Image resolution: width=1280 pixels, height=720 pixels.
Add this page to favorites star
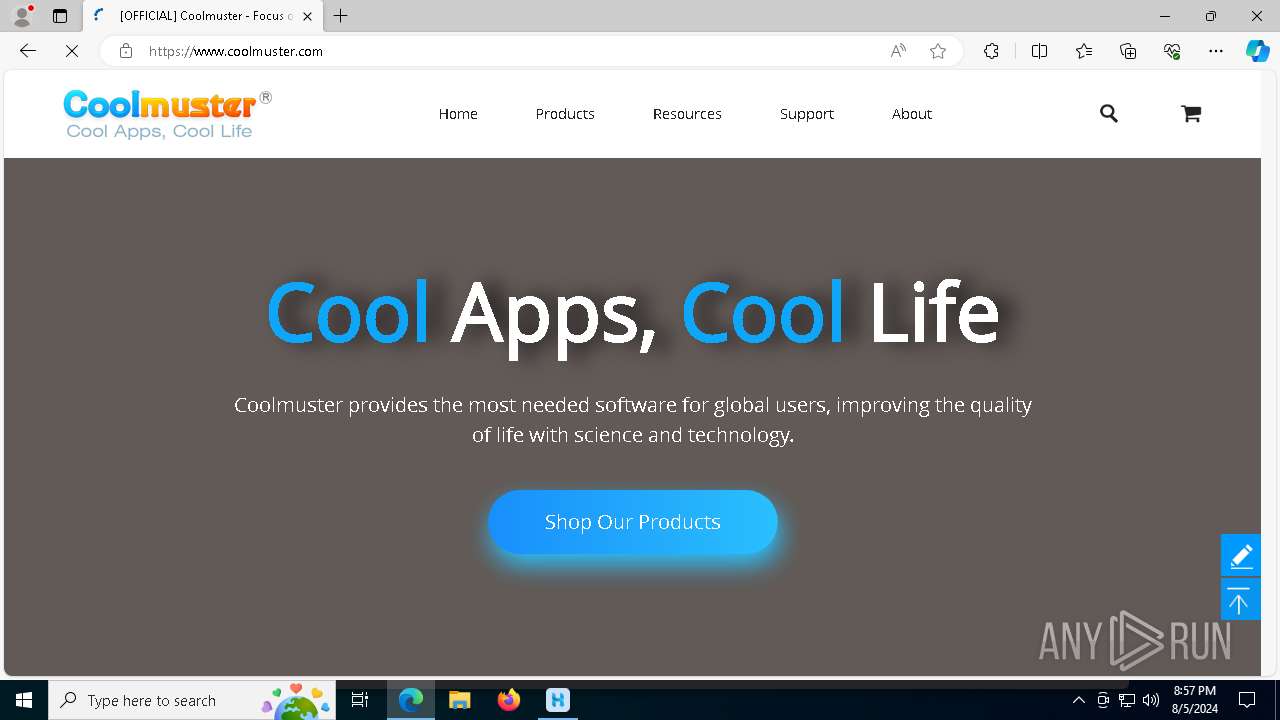(x=938, y=51)
